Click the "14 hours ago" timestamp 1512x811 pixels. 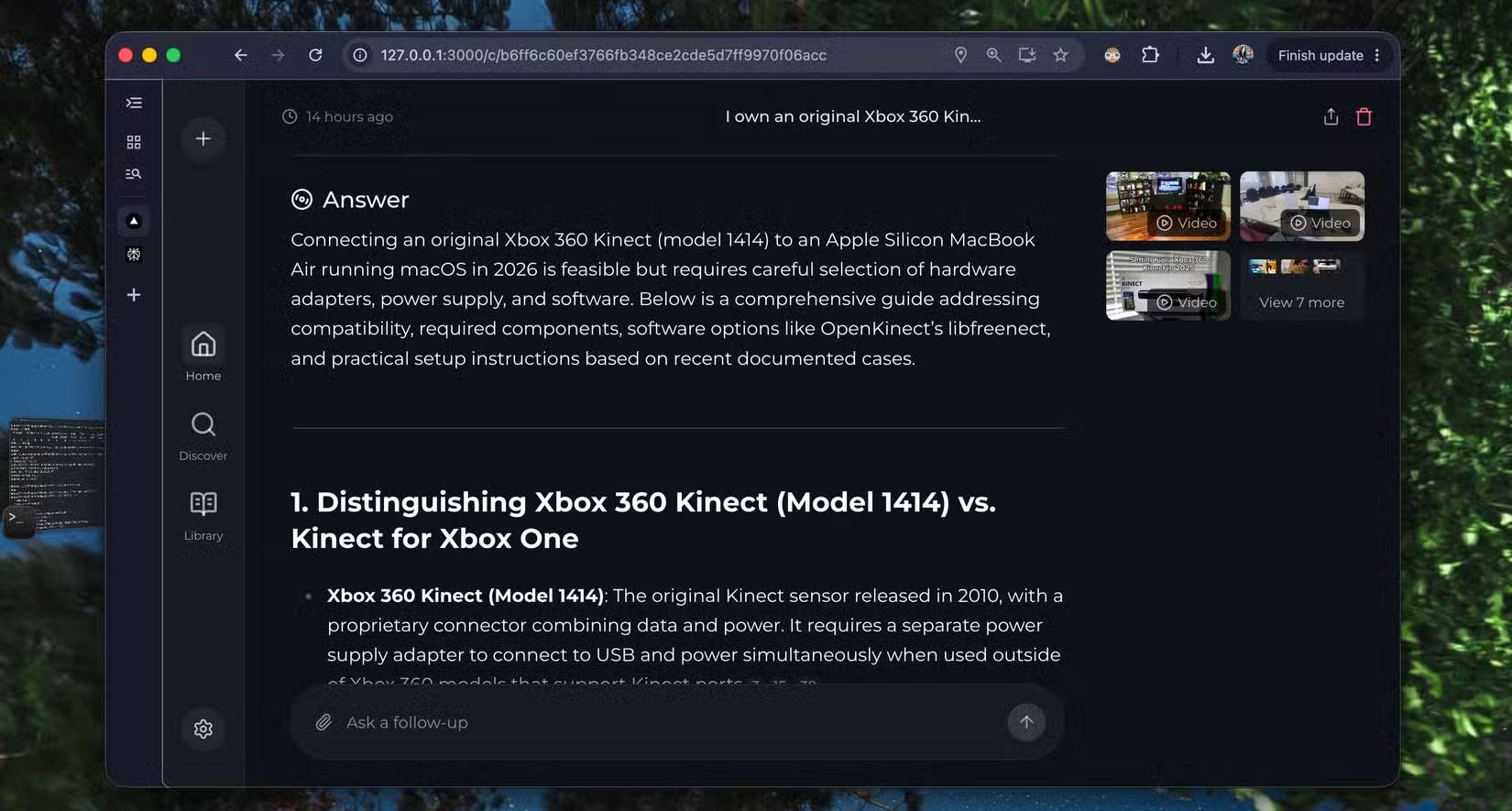[x=349, y=116]
